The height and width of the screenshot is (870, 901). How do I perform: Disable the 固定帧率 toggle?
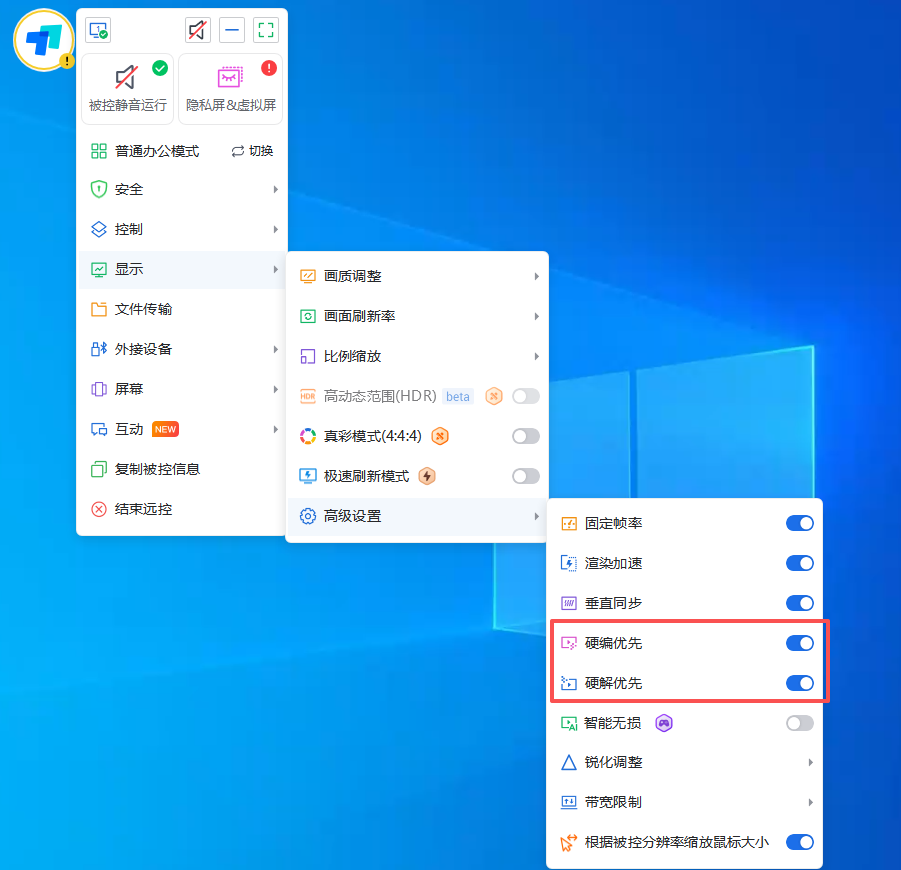coord(800,523)
